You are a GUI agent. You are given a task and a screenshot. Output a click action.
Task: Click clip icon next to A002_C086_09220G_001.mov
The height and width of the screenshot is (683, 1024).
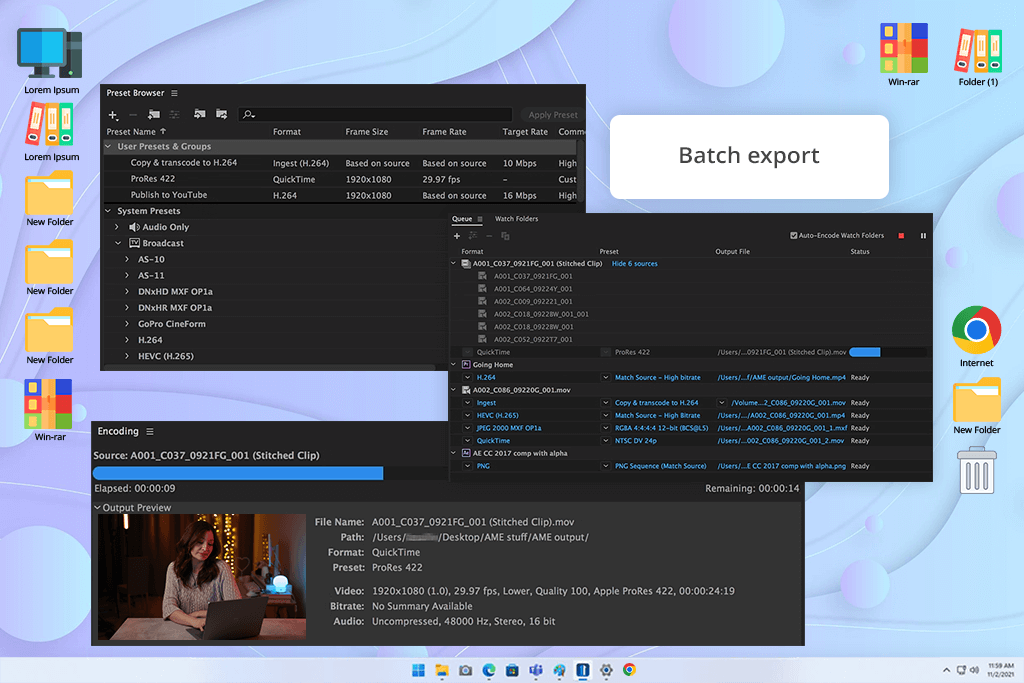466,390
